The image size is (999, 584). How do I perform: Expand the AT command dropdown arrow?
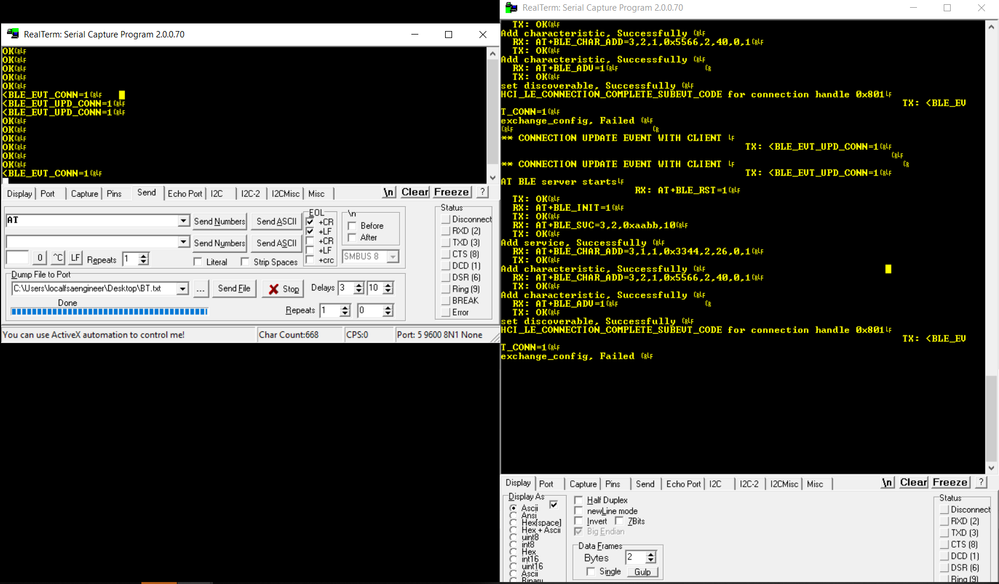[183, 220]
